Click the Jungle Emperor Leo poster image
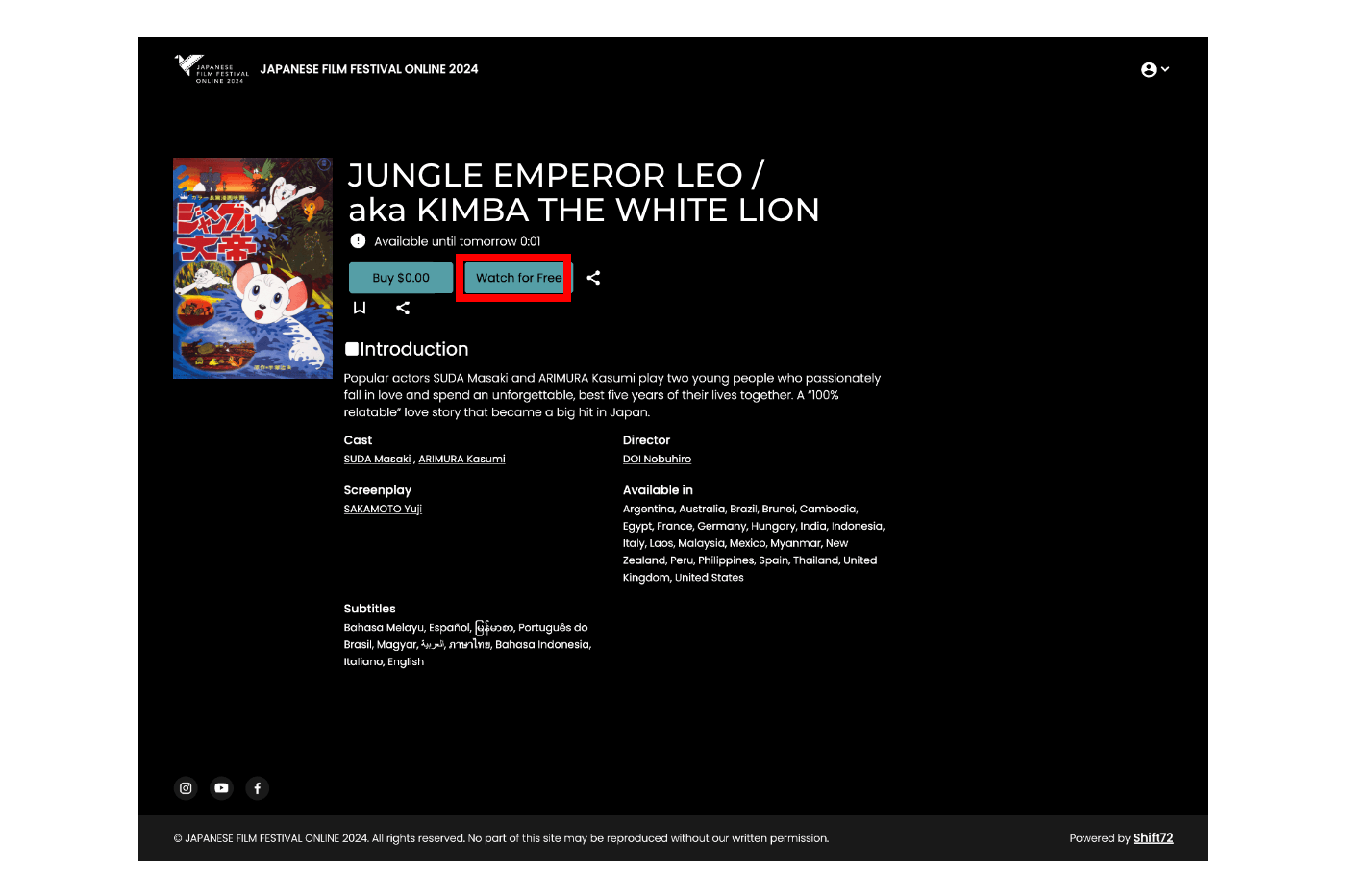Screen dimensions: 1346x896 pos(253,268)
